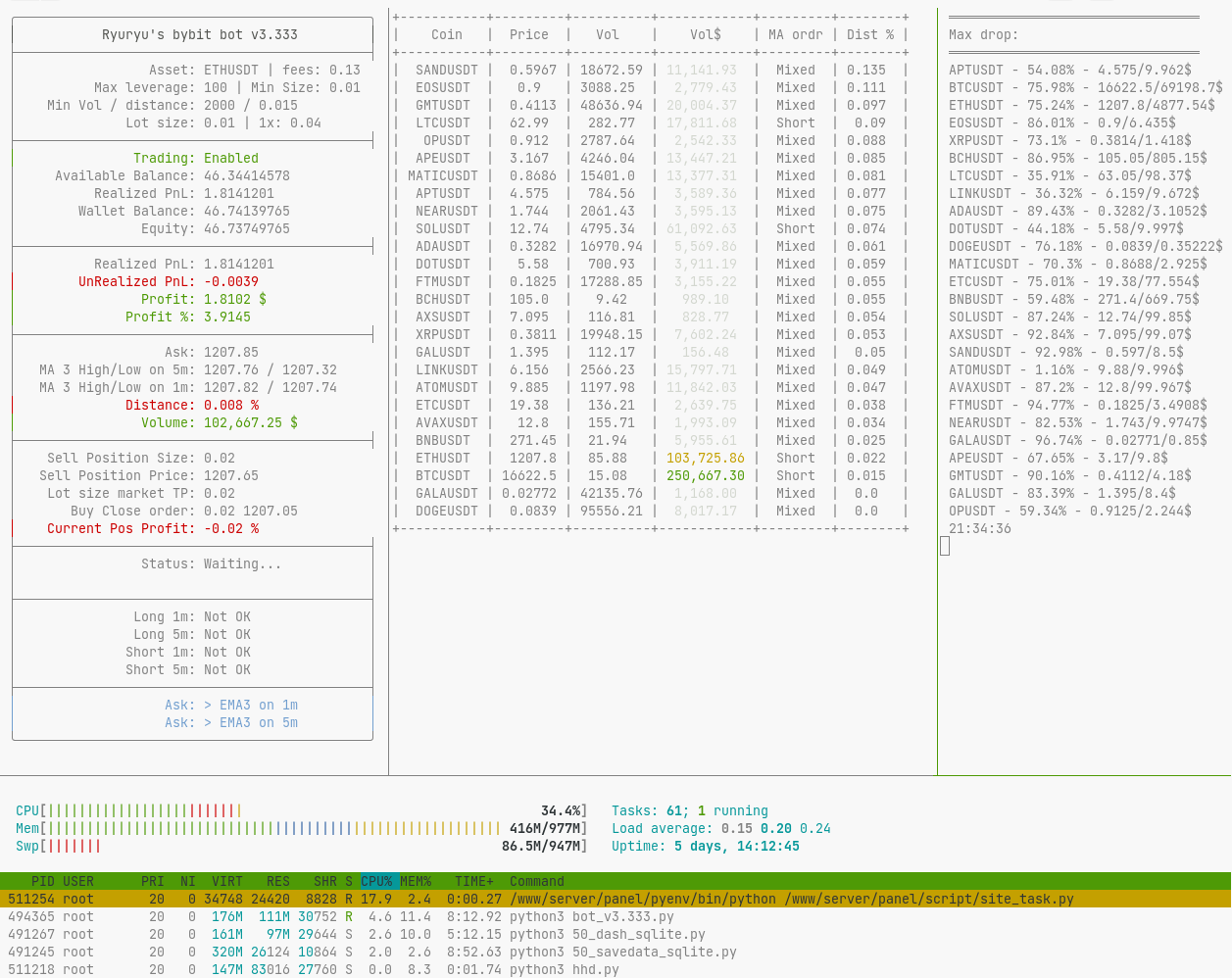Image resolution: width=1232 pixels, height=978 pixels.
Task: Click the "Profit %: 3.9145" line
Action: point(188,317)
